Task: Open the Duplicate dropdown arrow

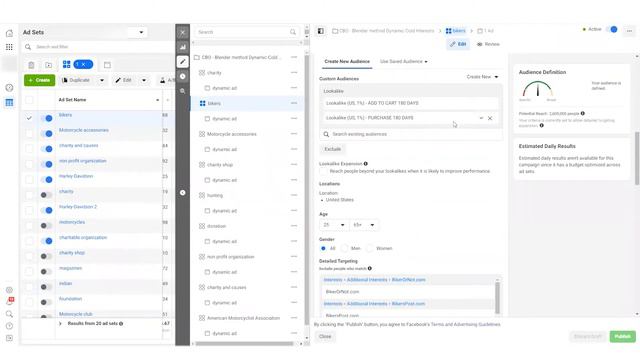Action: click(102, 80)
